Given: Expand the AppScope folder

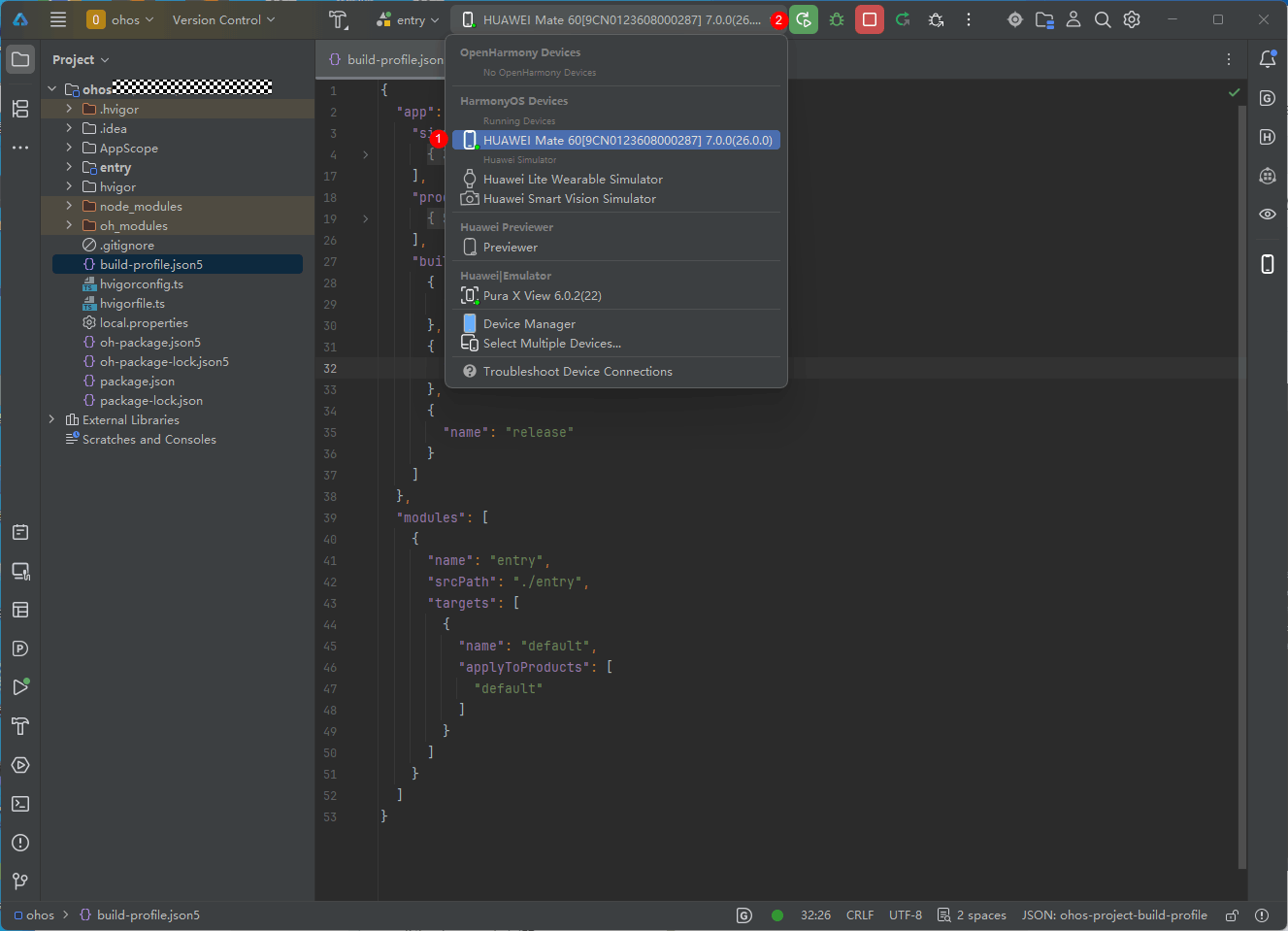Looking at the screenshot, I should click(69, 148).
